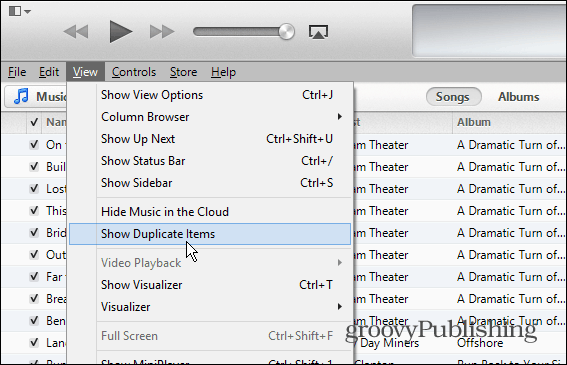The width and height of the screenshot is (567, 365).
Task: Expand the Visualizer submenu
Action: pyautogui.click(x=210, y=307)
